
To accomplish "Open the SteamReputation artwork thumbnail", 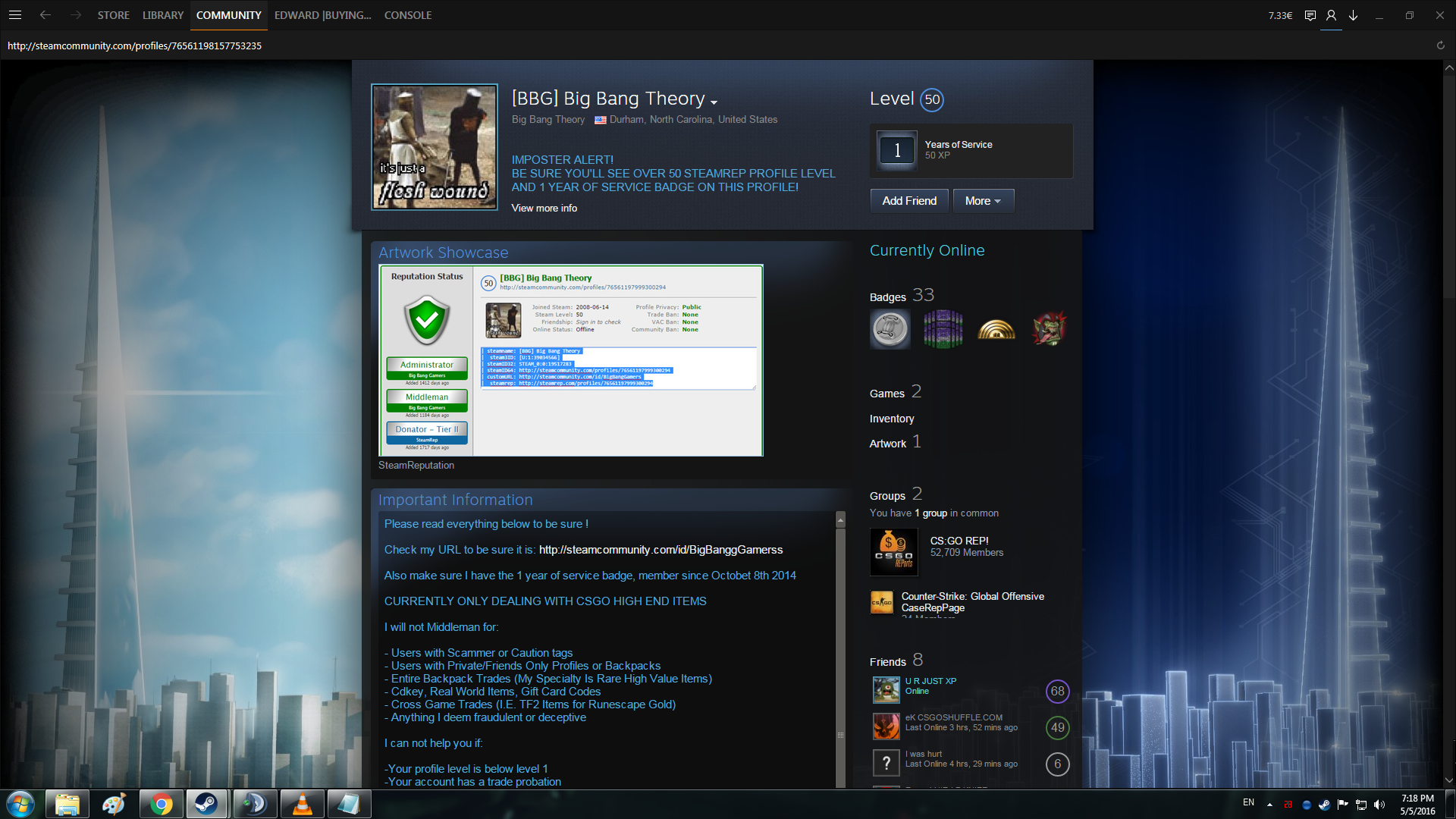I will (x=570, y=360).
